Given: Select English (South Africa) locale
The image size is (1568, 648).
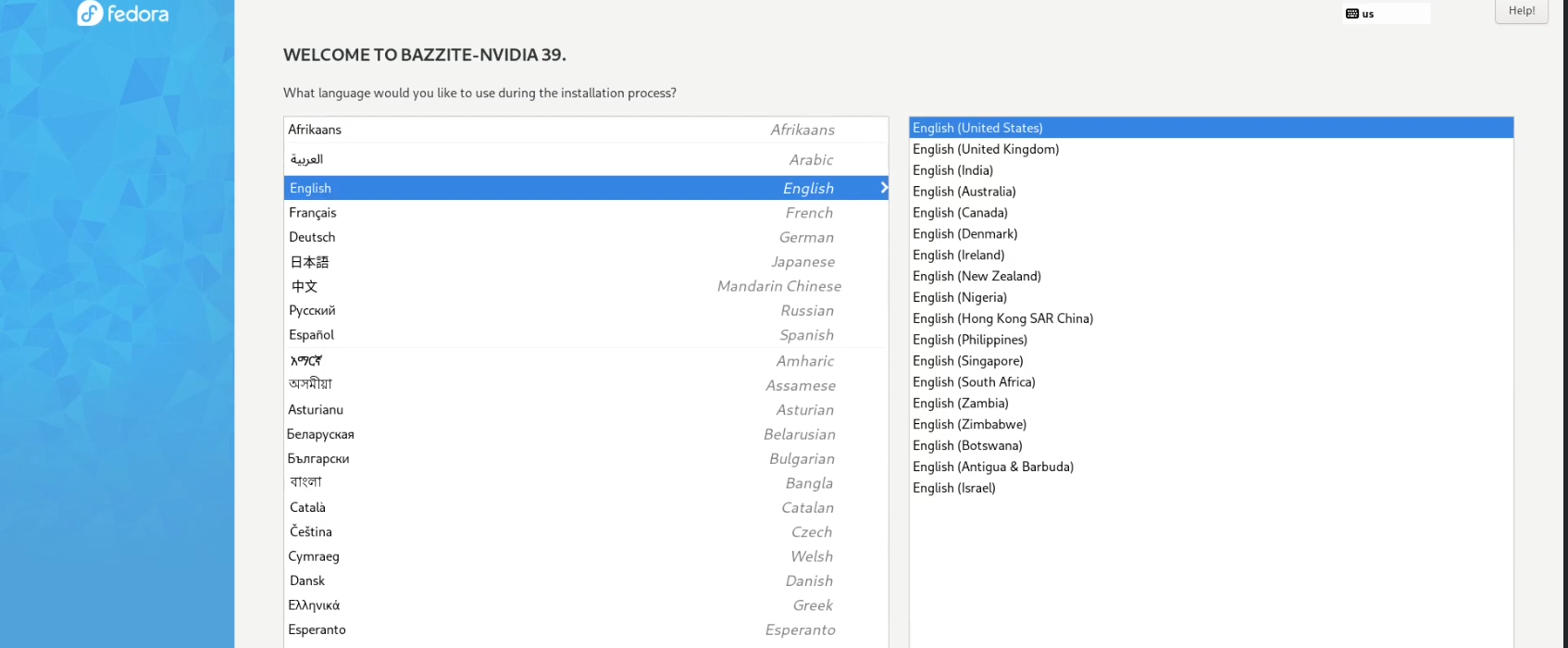Looking at the screenshot, I should 1211,381.
